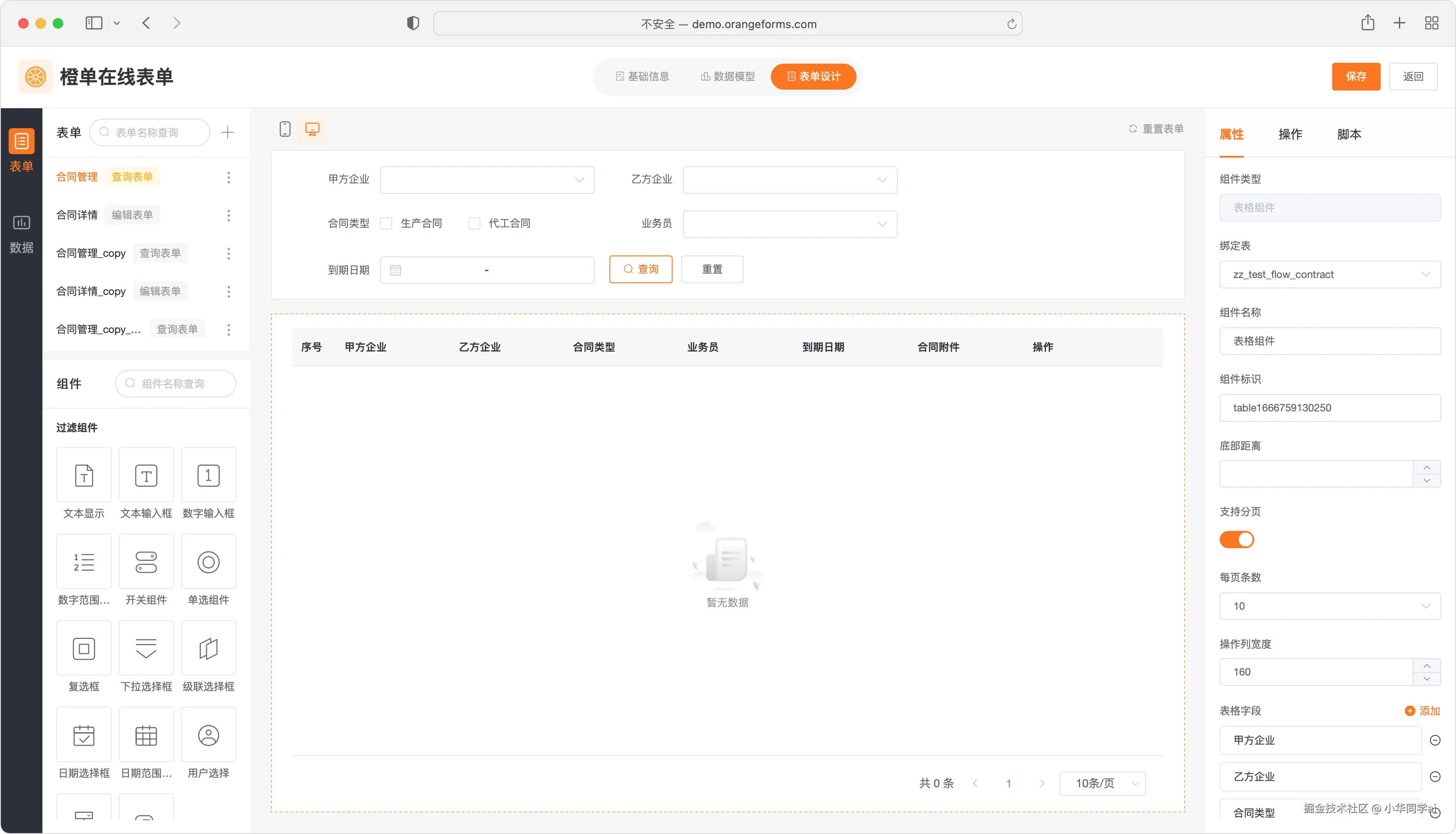This screenshot has width=1456, height=834.
Task: Increase the 操作列宽度 stepper value
Action: 1427,666
